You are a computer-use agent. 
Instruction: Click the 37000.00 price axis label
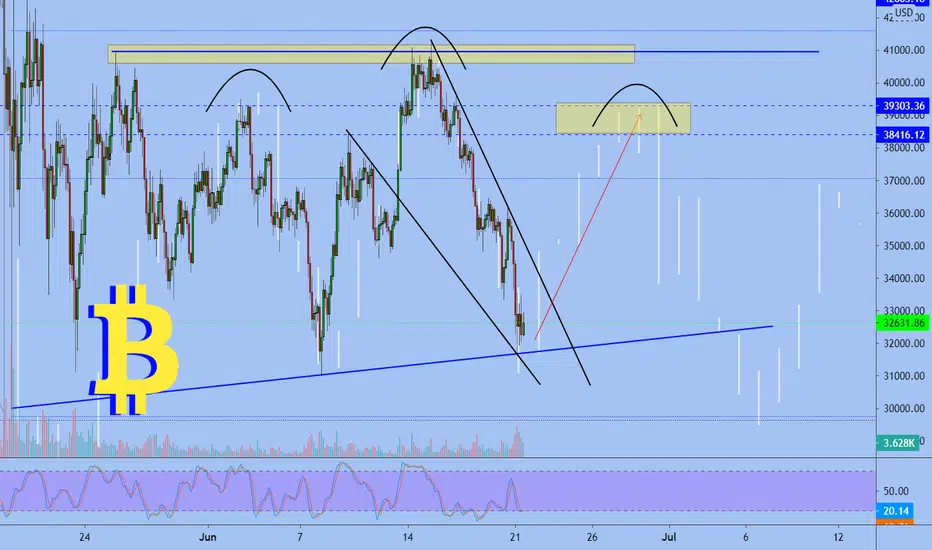[903, 181]
